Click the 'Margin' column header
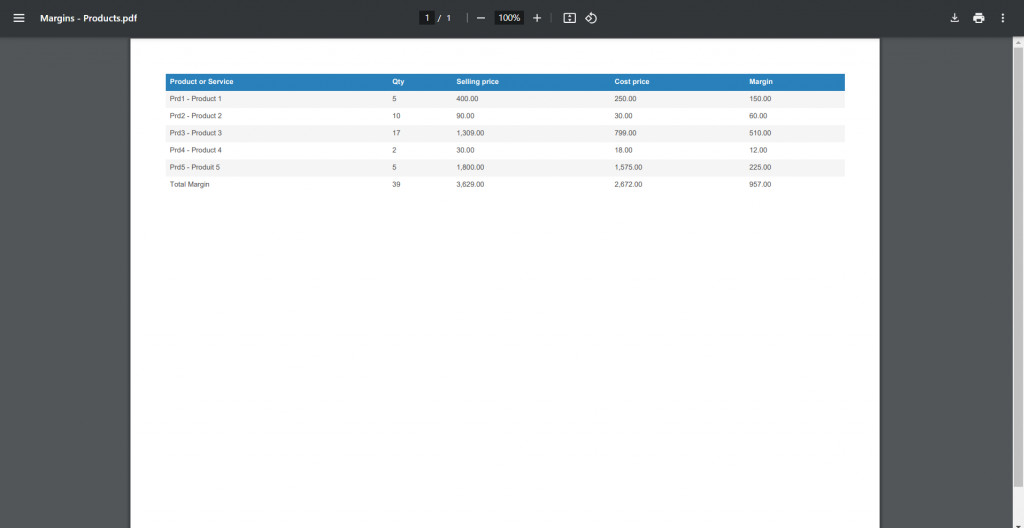The image size is (1024, 528). [x=761, y=82]
